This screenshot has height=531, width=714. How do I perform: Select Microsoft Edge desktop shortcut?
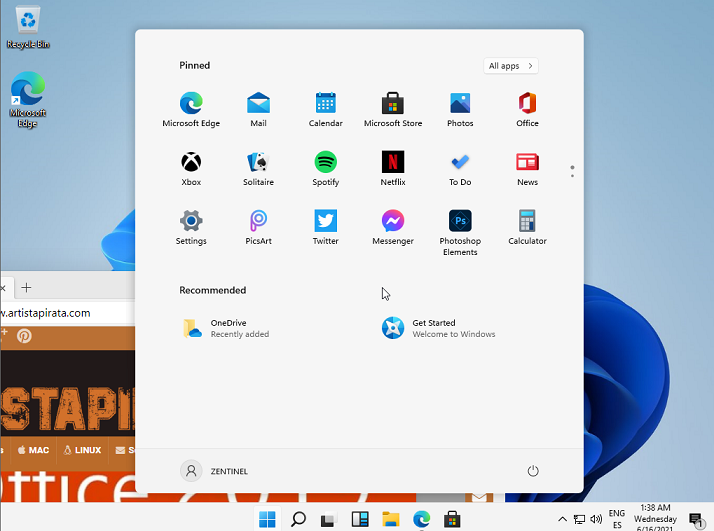click(x=28, y=99)
